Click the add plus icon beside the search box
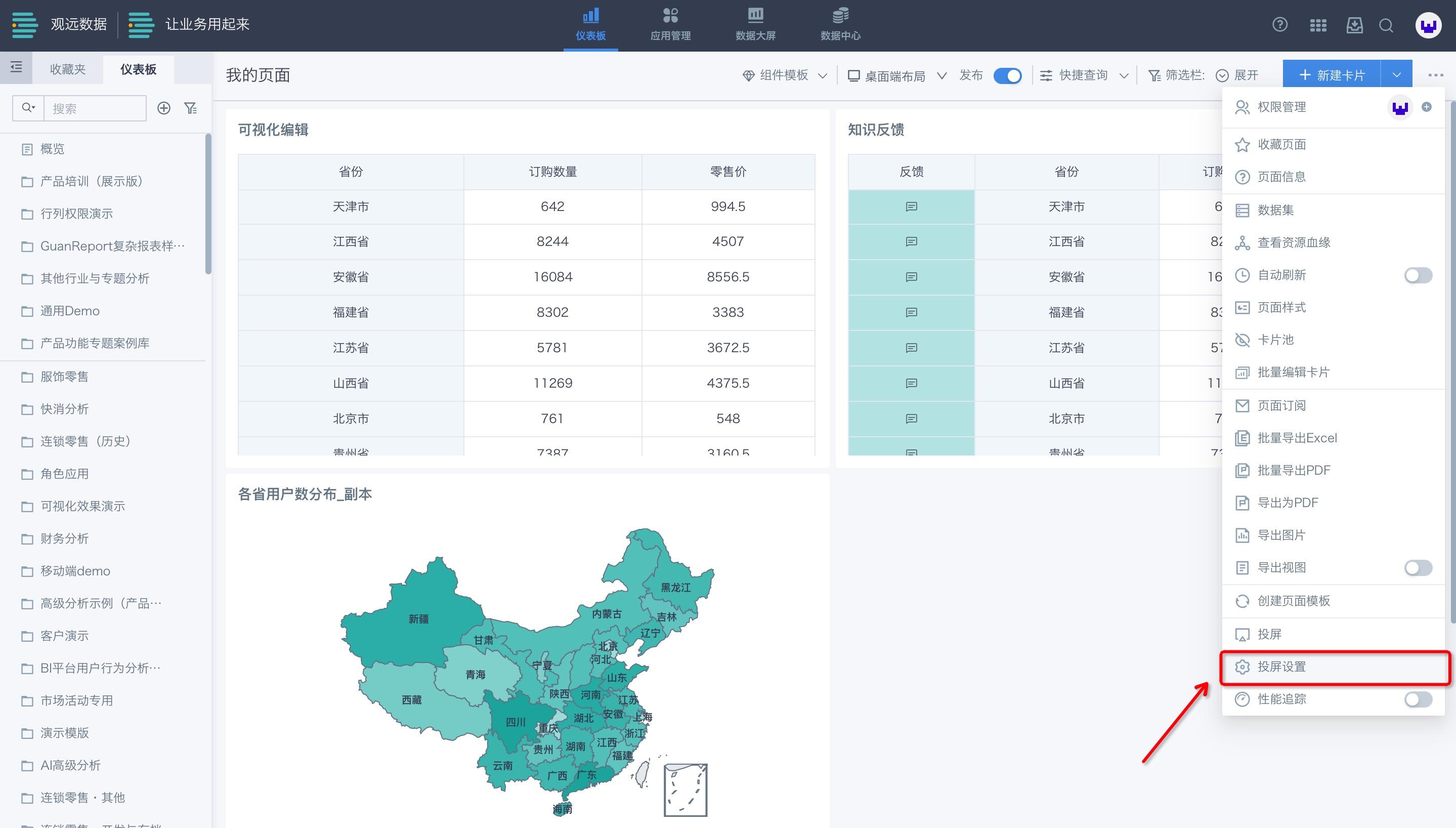 click(164, 108)
